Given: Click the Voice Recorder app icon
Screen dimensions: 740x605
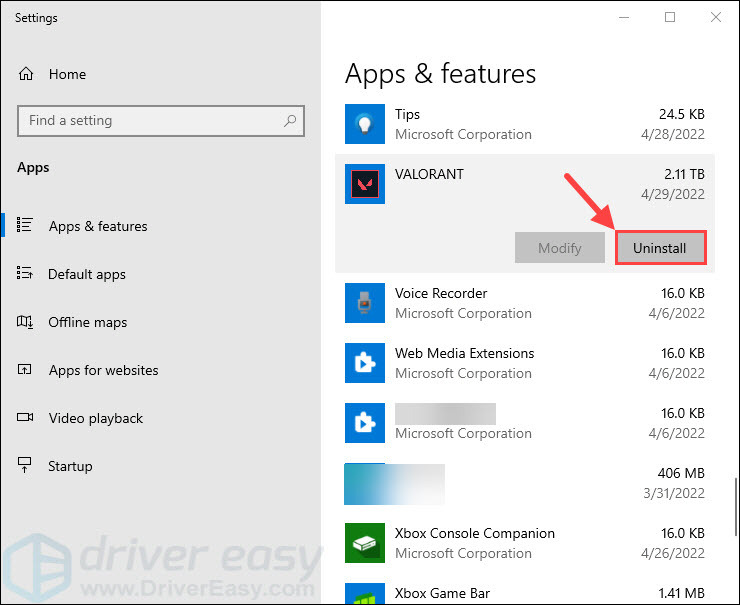Looking at the screenshot, I should 365,303.
